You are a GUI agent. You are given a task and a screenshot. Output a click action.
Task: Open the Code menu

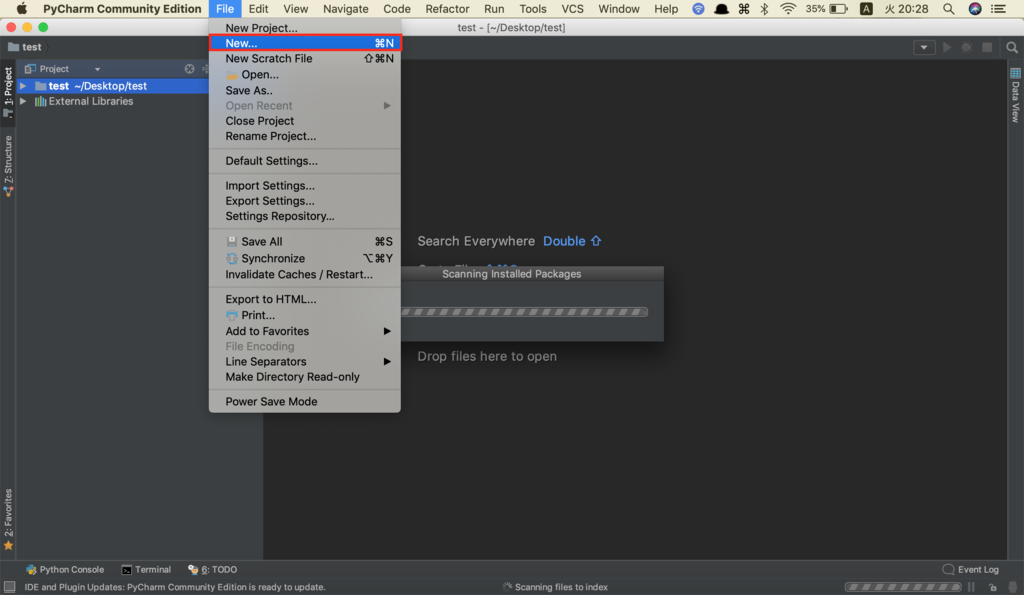(x=397, y=8)
